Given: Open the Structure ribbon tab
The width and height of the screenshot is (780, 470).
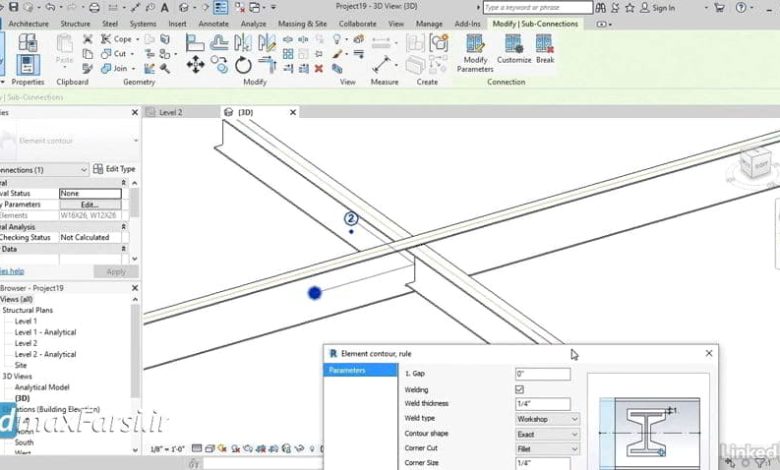Looking at the screenshot, I should tap(75, 23).
